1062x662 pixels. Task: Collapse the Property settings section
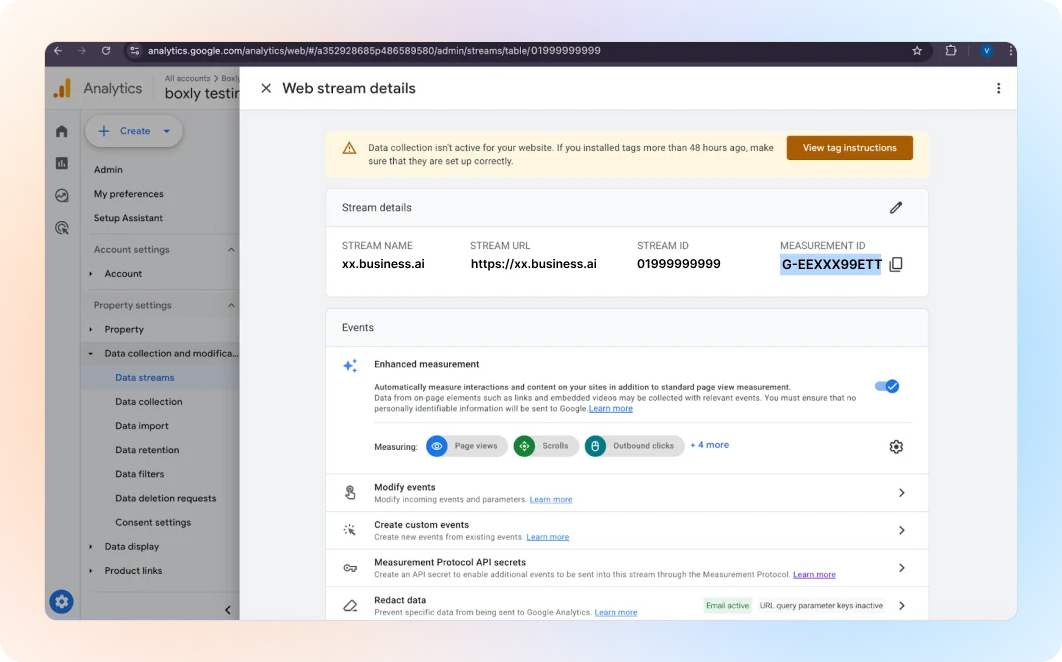click(231, 306)
